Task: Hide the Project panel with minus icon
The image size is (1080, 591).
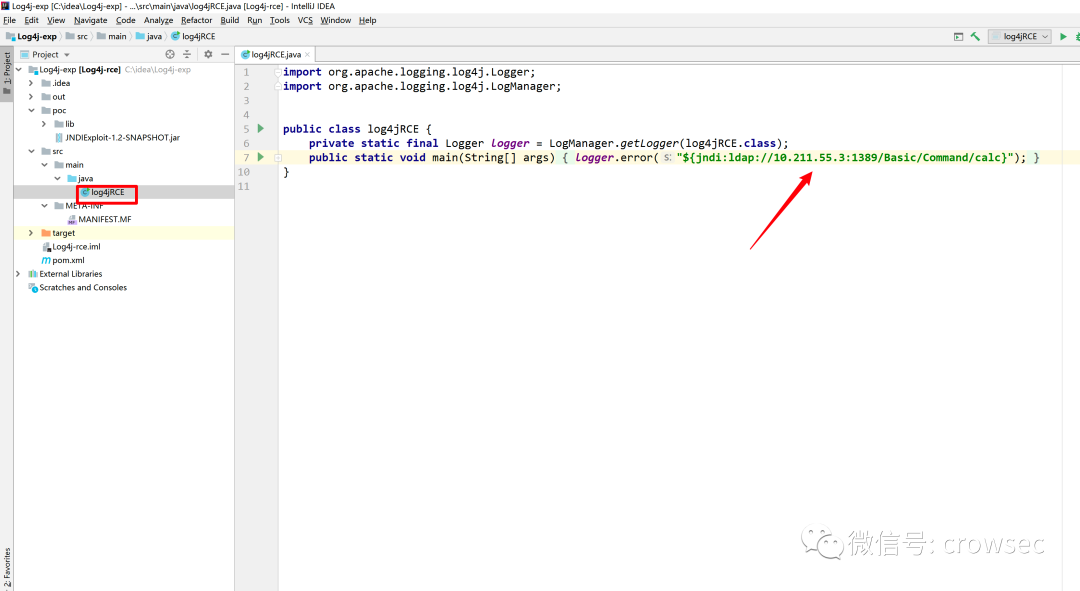Action: (225, 54)
